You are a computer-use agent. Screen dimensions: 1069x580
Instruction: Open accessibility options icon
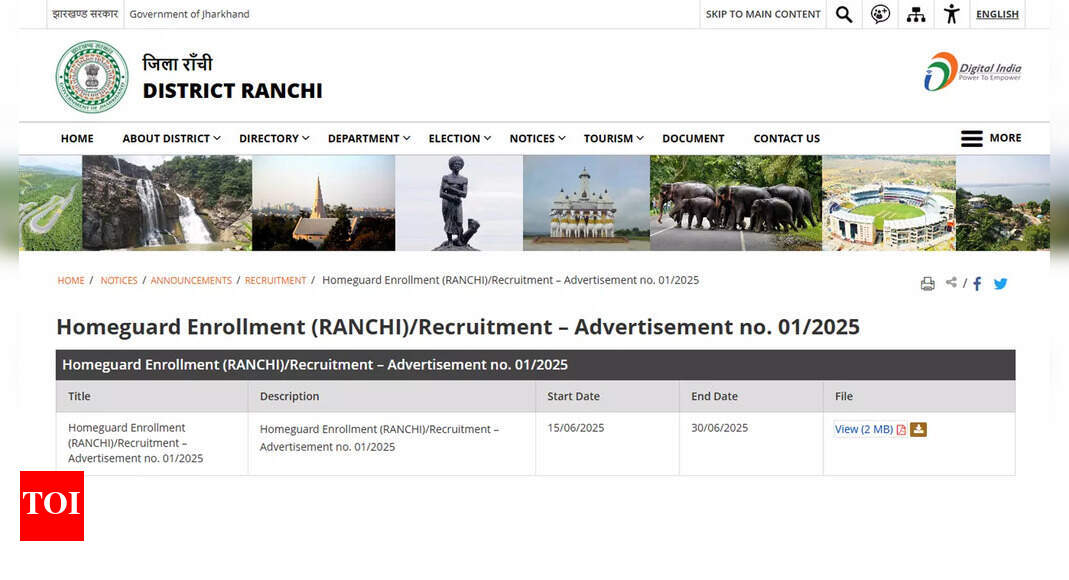(x=951, y=14)
